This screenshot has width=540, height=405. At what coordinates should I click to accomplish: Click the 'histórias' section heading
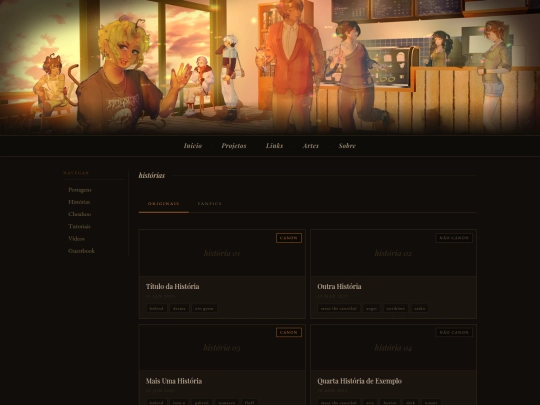tap(152, 175)
